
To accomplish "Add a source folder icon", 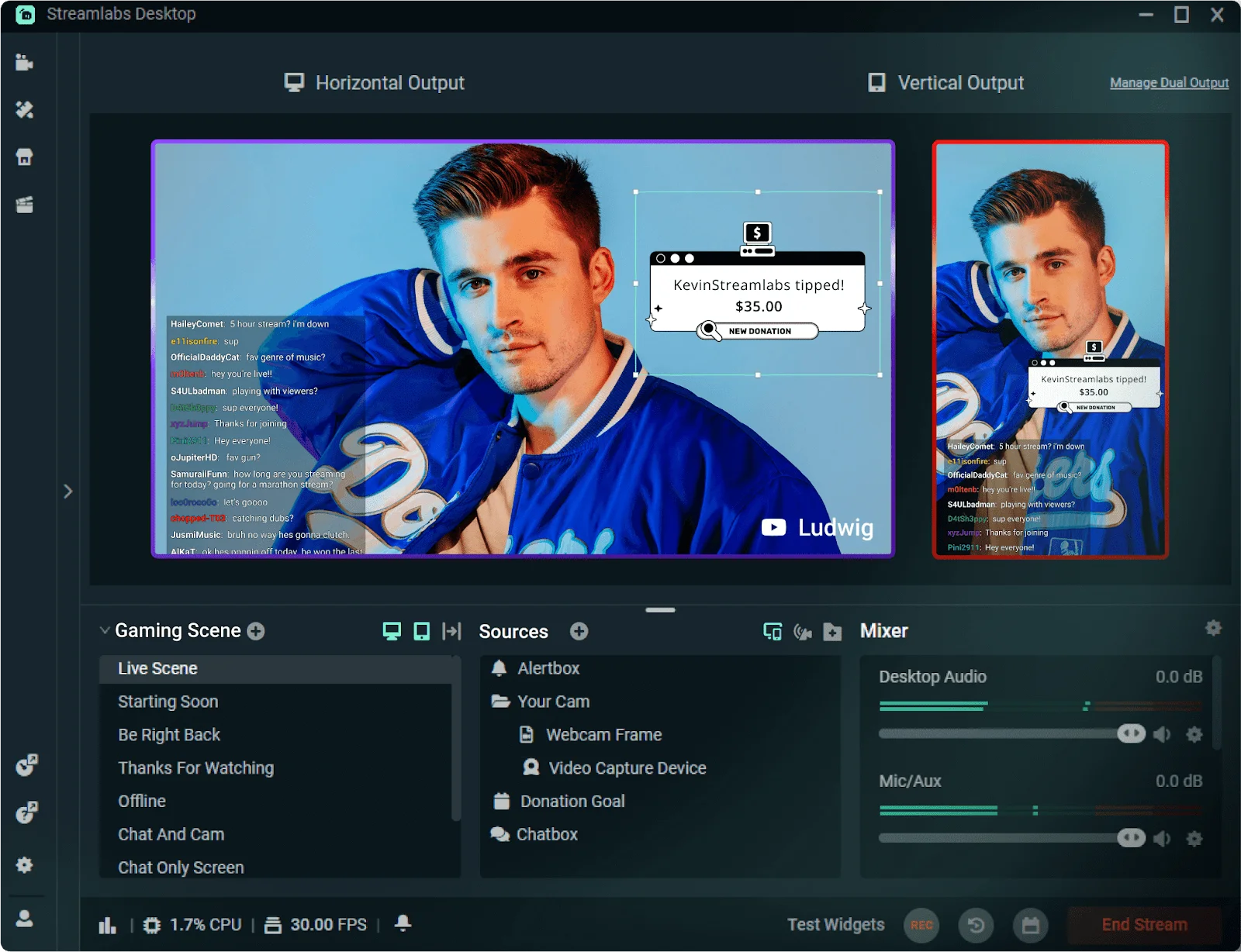I will 832,633.
